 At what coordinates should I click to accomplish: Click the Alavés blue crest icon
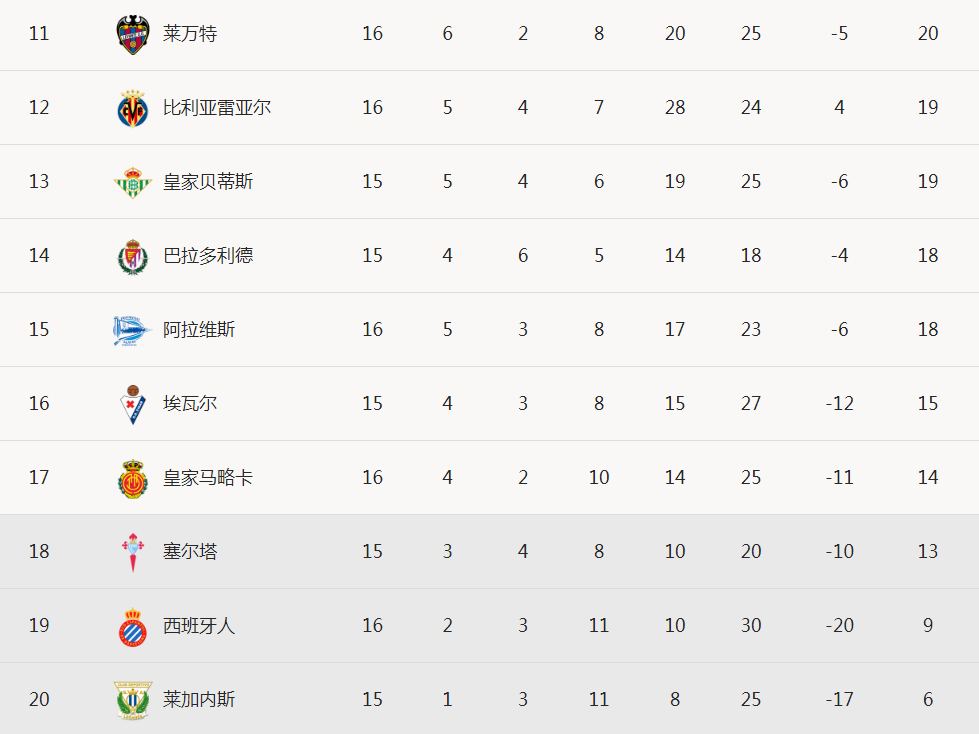click(132, 330)
